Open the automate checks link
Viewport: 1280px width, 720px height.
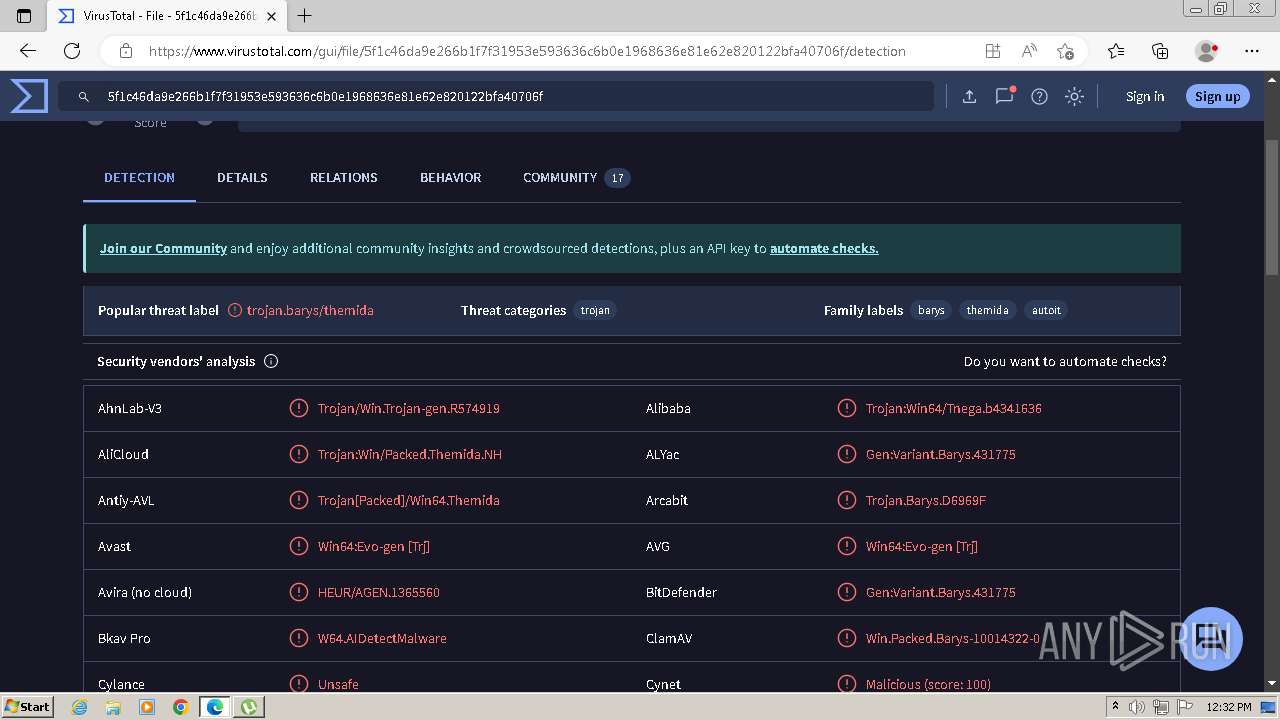pyautogui.click(x=824, y=248)
